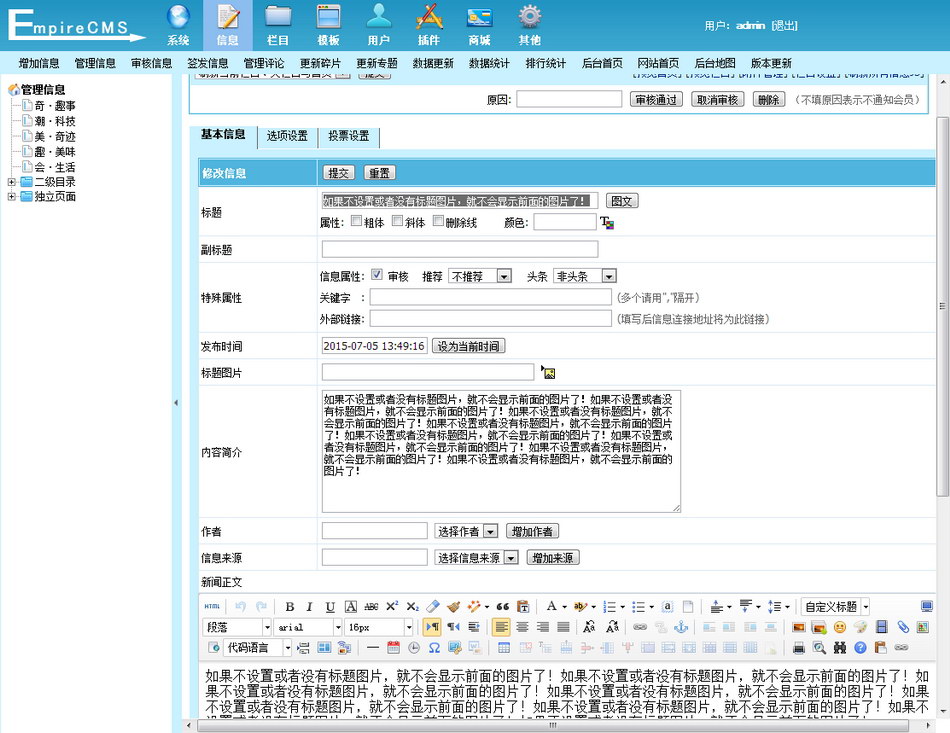Click the 增加作者 button
The height and width of the screenshot is (733, 950).
(532, 531)
